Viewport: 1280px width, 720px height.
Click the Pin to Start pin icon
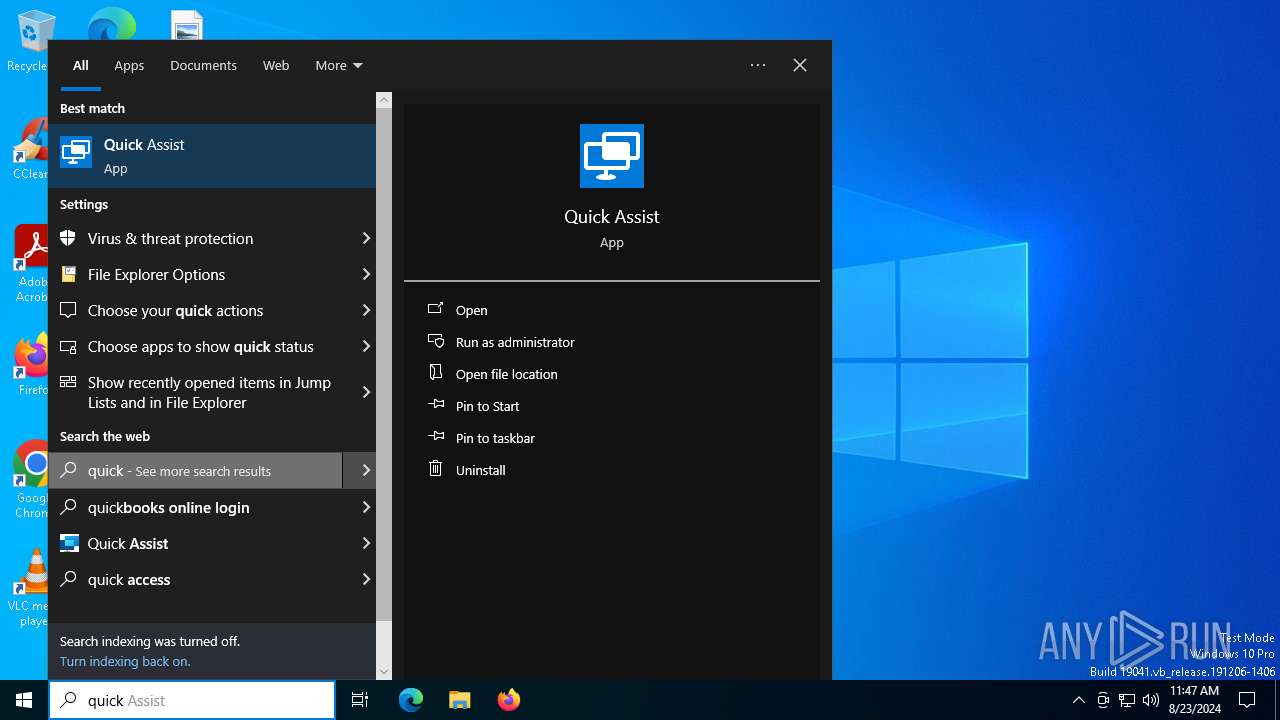[436, 405]
